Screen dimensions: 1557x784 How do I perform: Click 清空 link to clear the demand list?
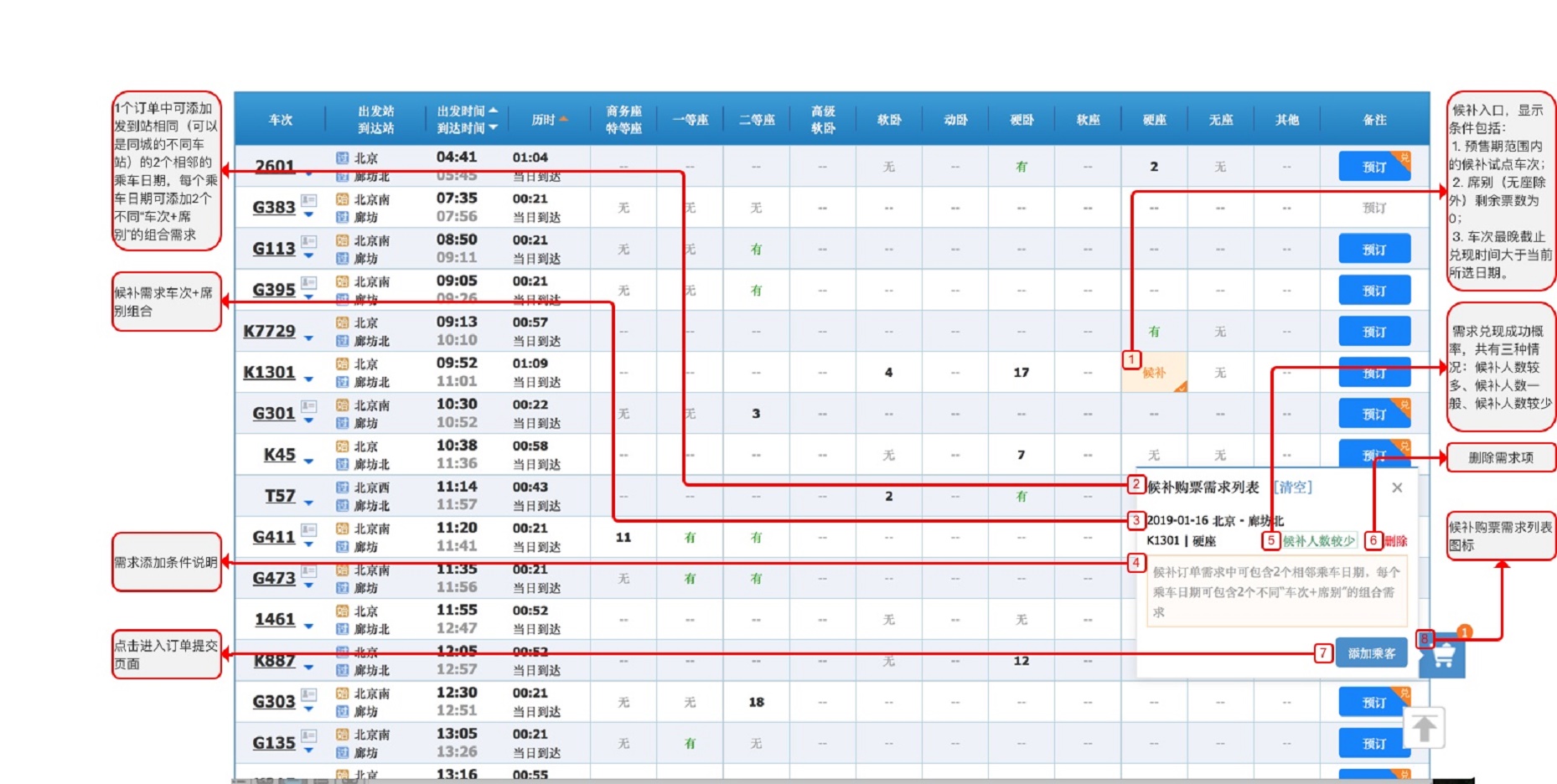pyautogui.click(x=1293, y=487)
